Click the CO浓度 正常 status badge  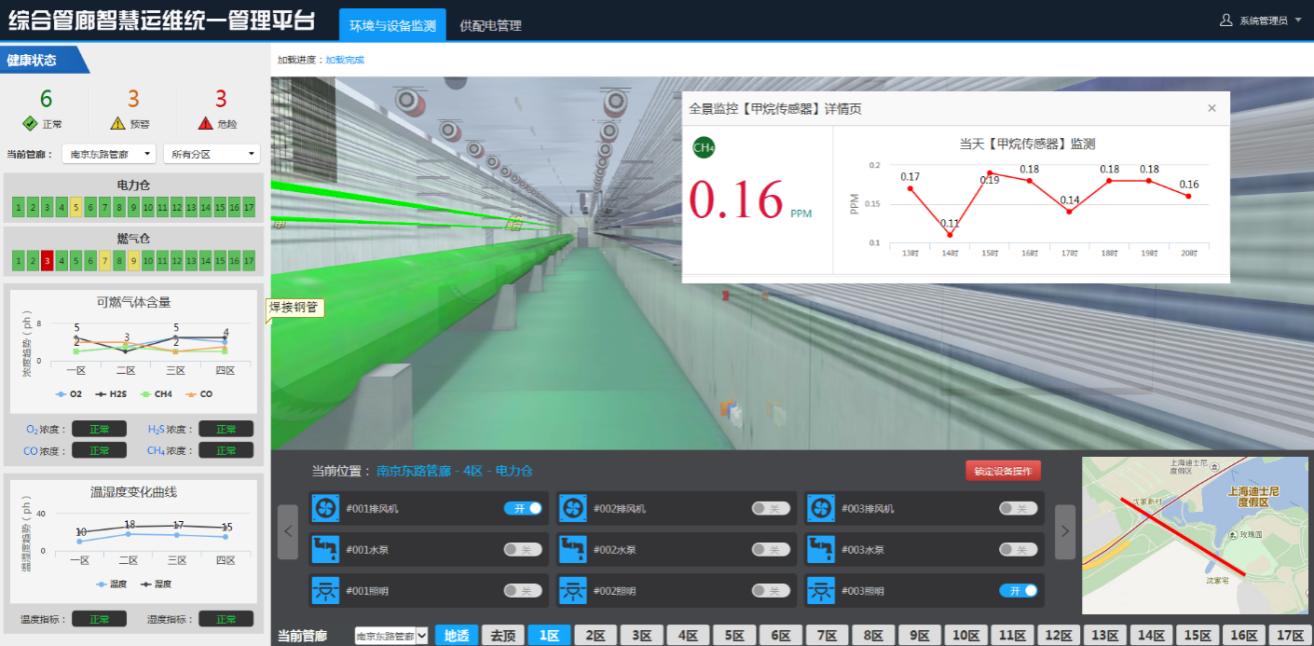(99, 450)
